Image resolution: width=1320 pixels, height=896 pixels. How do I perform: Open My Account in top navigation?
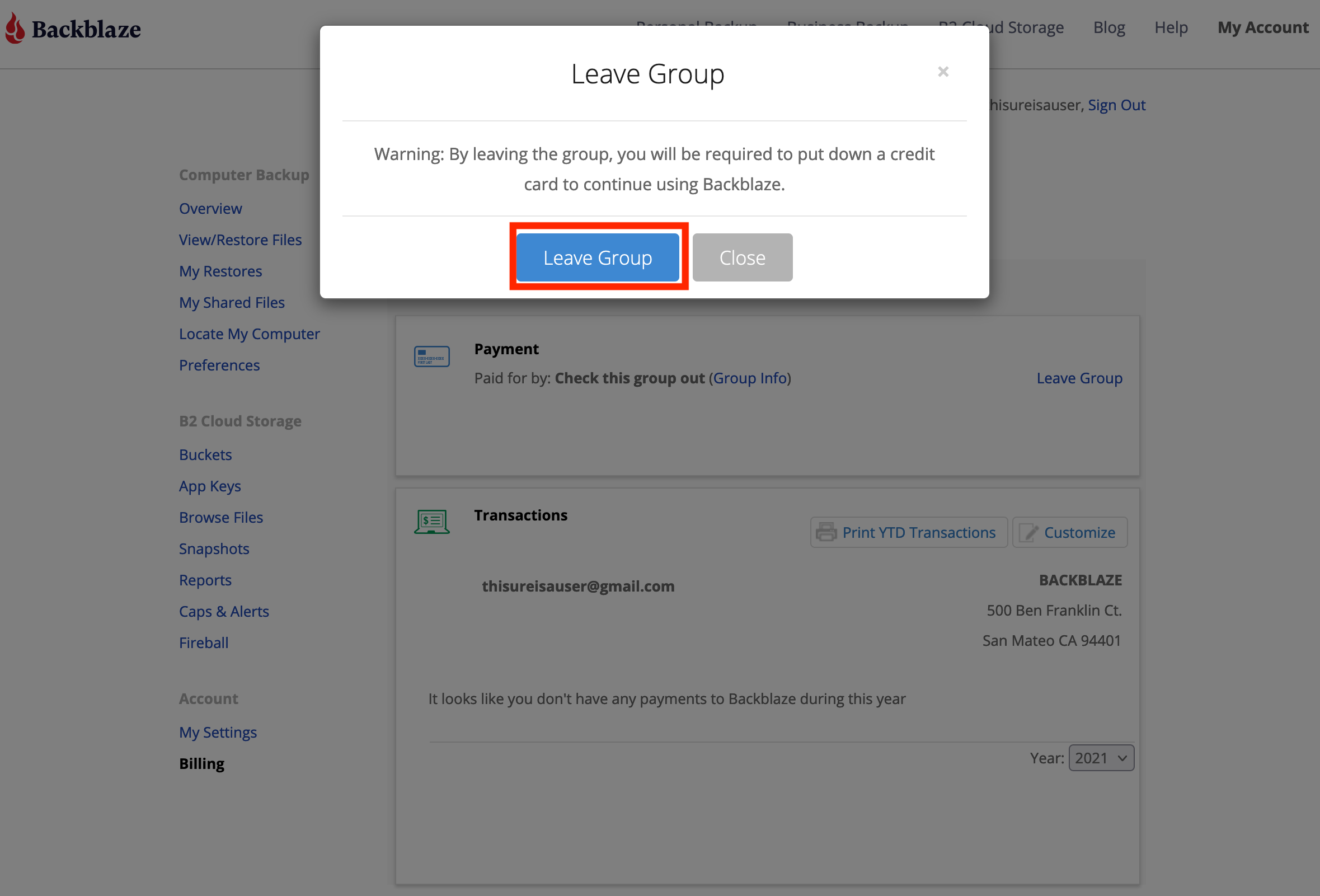(1262, 27)
